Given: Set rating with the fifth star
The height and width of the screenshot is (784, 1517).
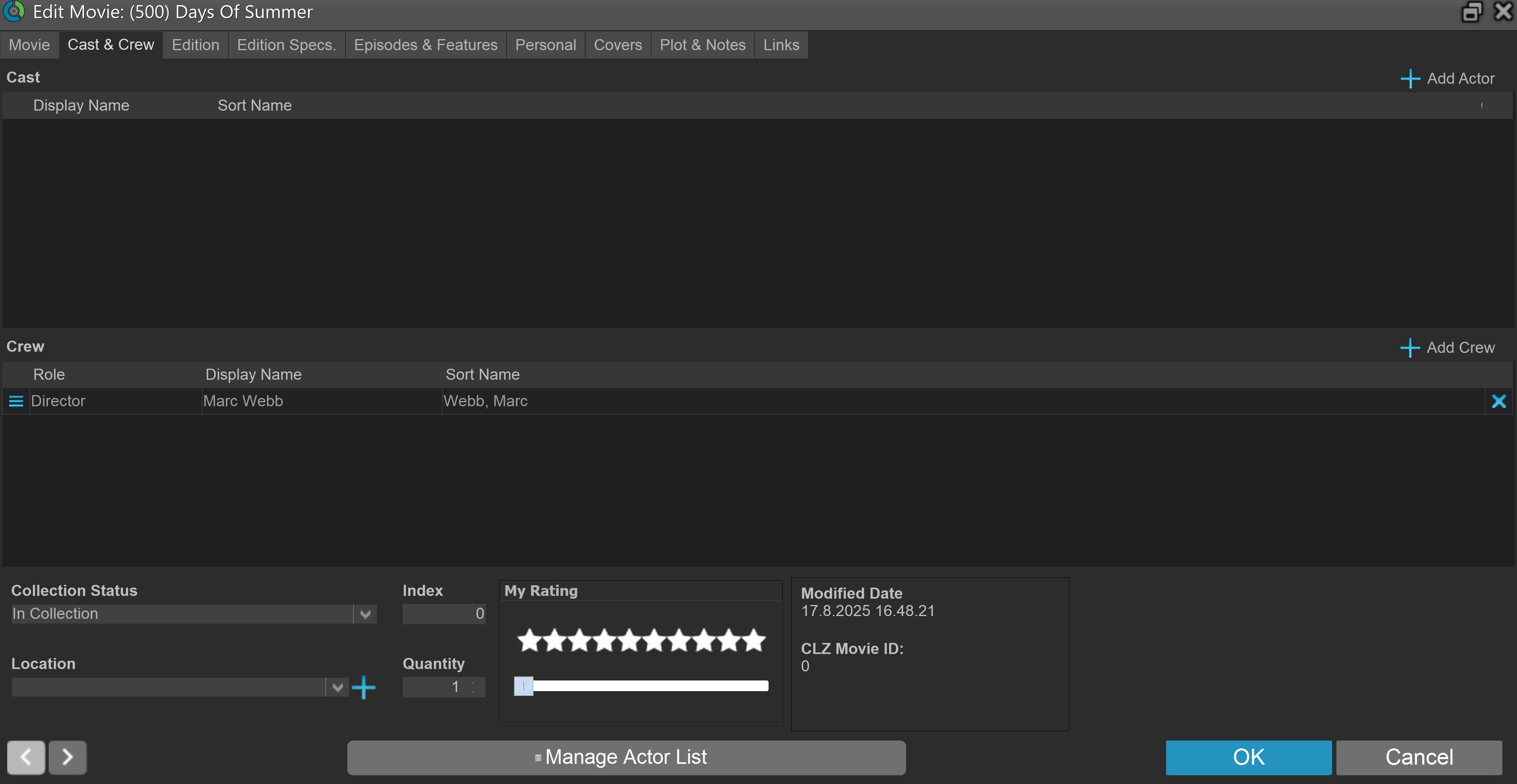Looking at the screenshot, I should click(x=629, y=640).
